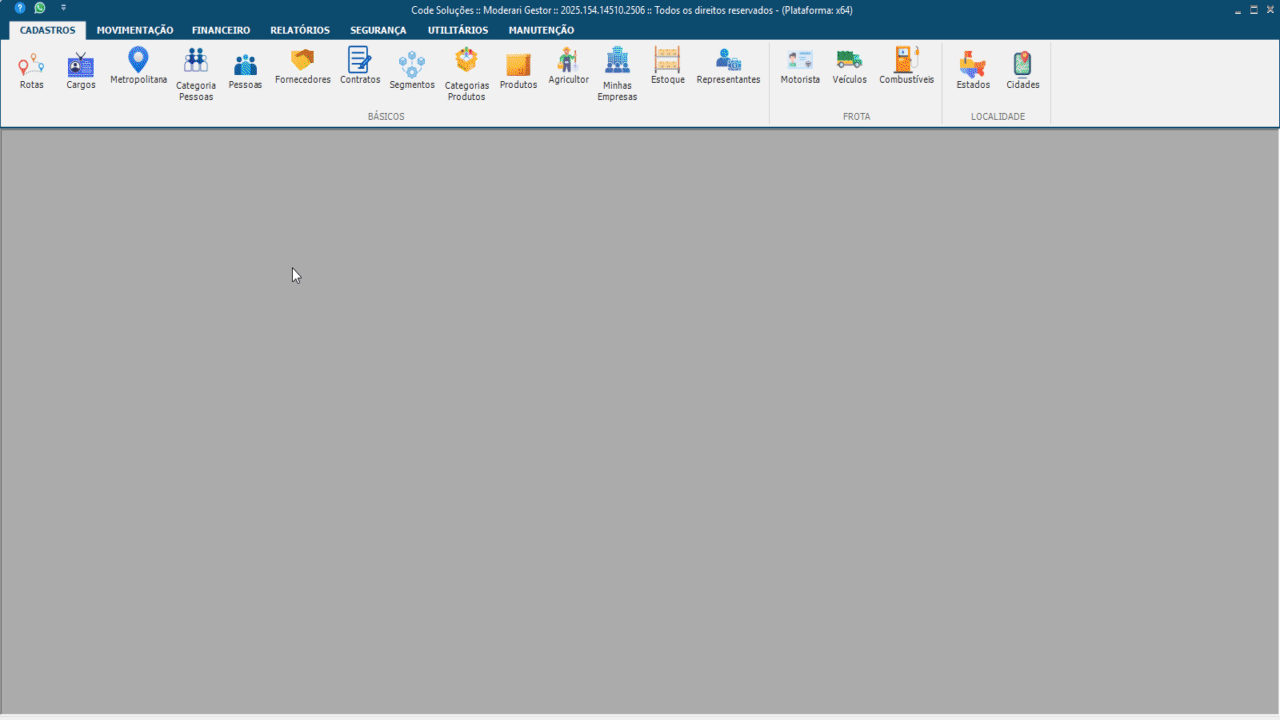This screenshot has width=1280, height=720.
Task: Open the Agricultor registration
Action: [568, 67]
